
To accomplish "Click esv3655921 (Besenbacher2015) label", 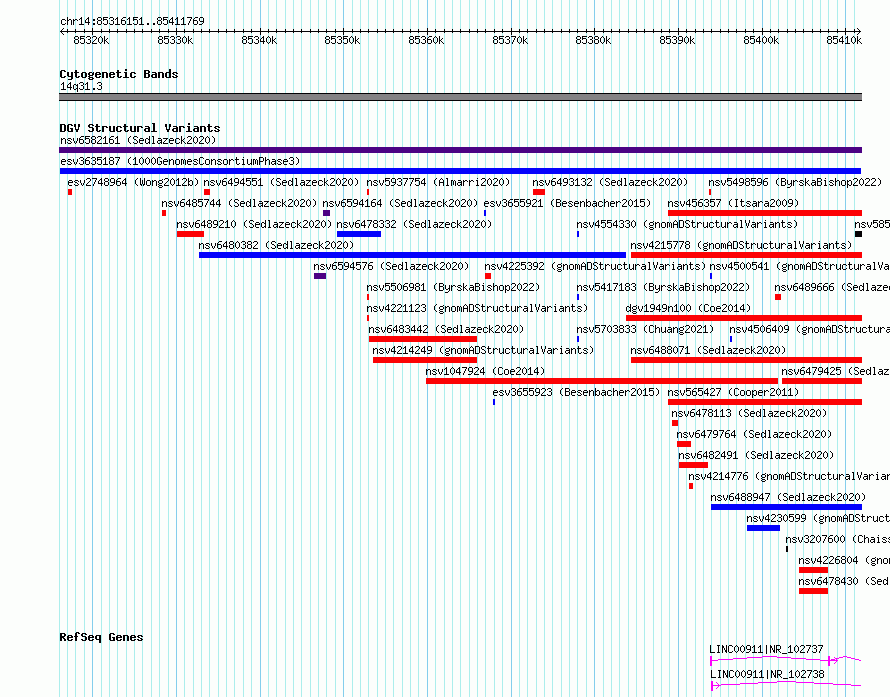I will [567, 203].
